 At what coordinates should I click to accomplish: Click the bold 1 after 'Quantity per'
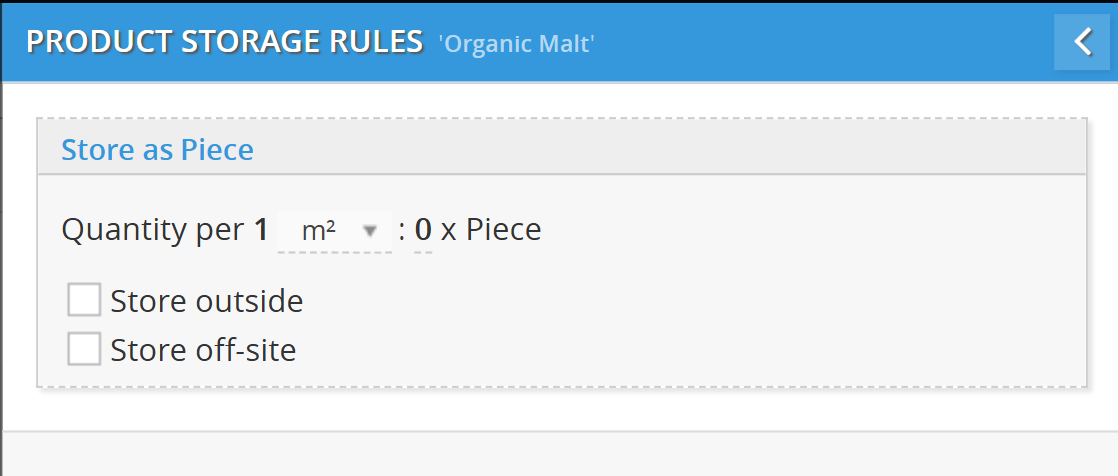[x=261, y=231]
